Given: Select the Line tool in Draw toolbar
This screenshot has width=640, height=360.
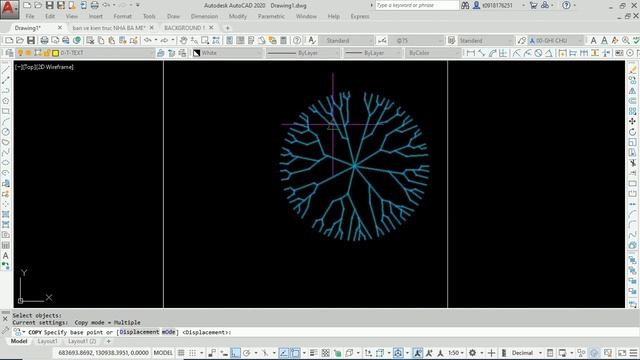Looking at the screenshot, I should pos(6,70).
